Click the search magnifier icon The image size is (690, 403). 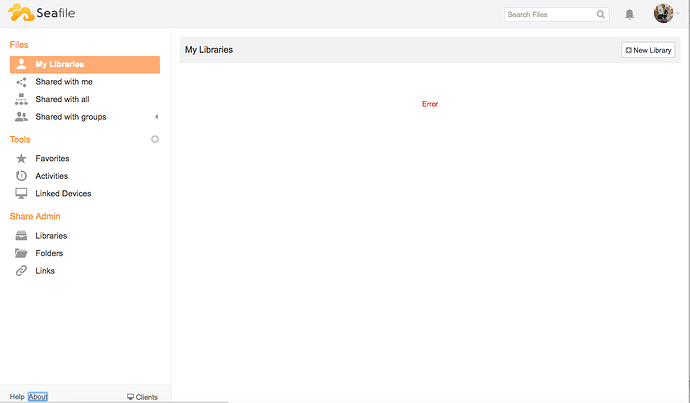coord(600,15)
